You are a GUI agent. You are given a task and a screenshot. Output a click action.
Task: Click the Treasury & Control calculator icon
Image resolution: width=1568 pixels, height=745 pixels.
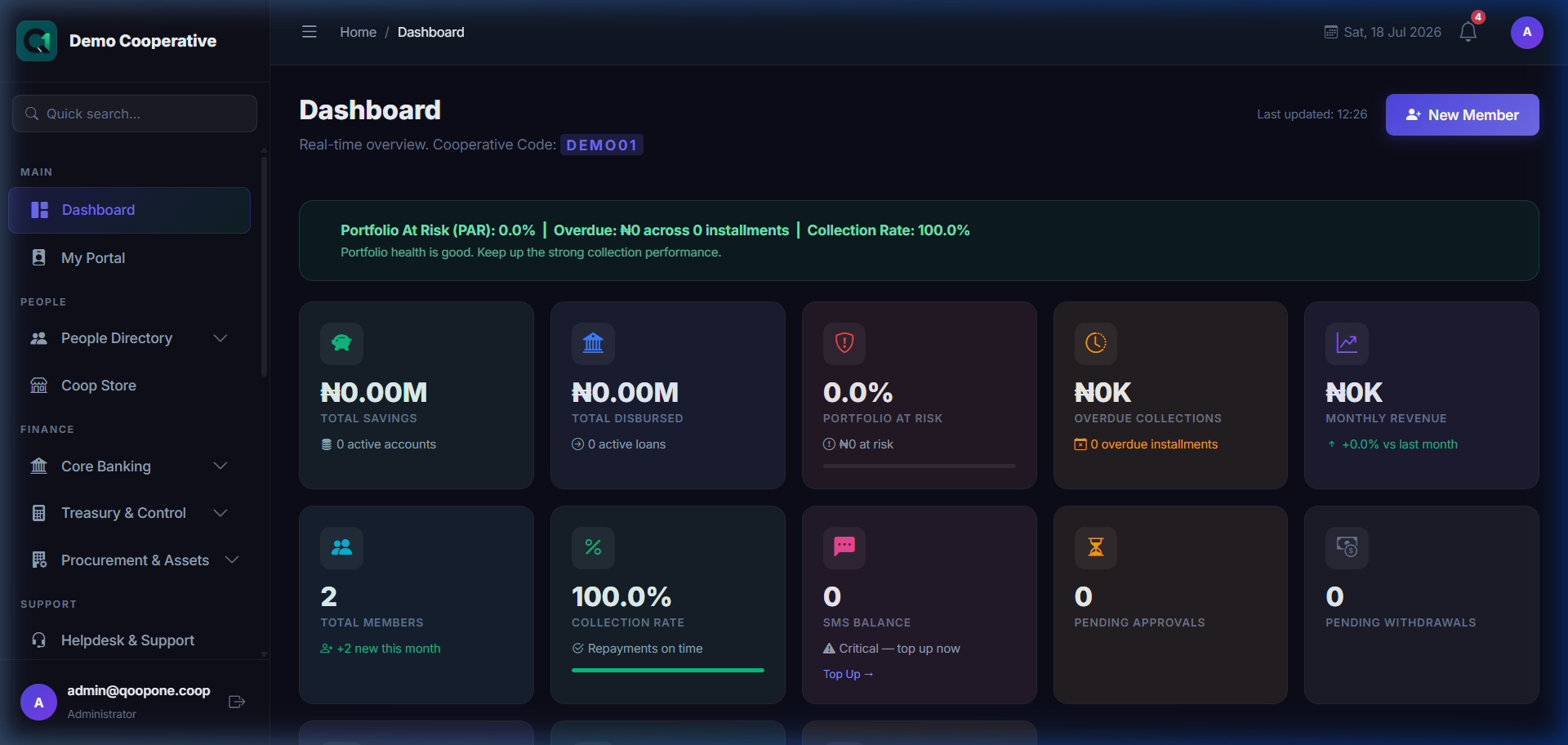coord(38,513)
